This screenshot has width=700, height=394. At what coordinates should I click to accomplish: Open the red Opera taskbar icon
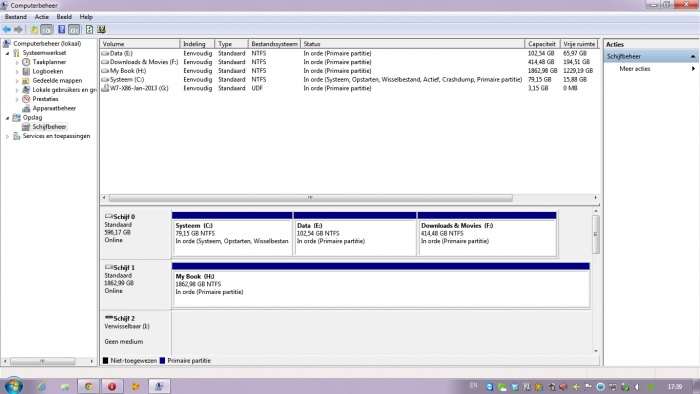[x=112, y=386]
